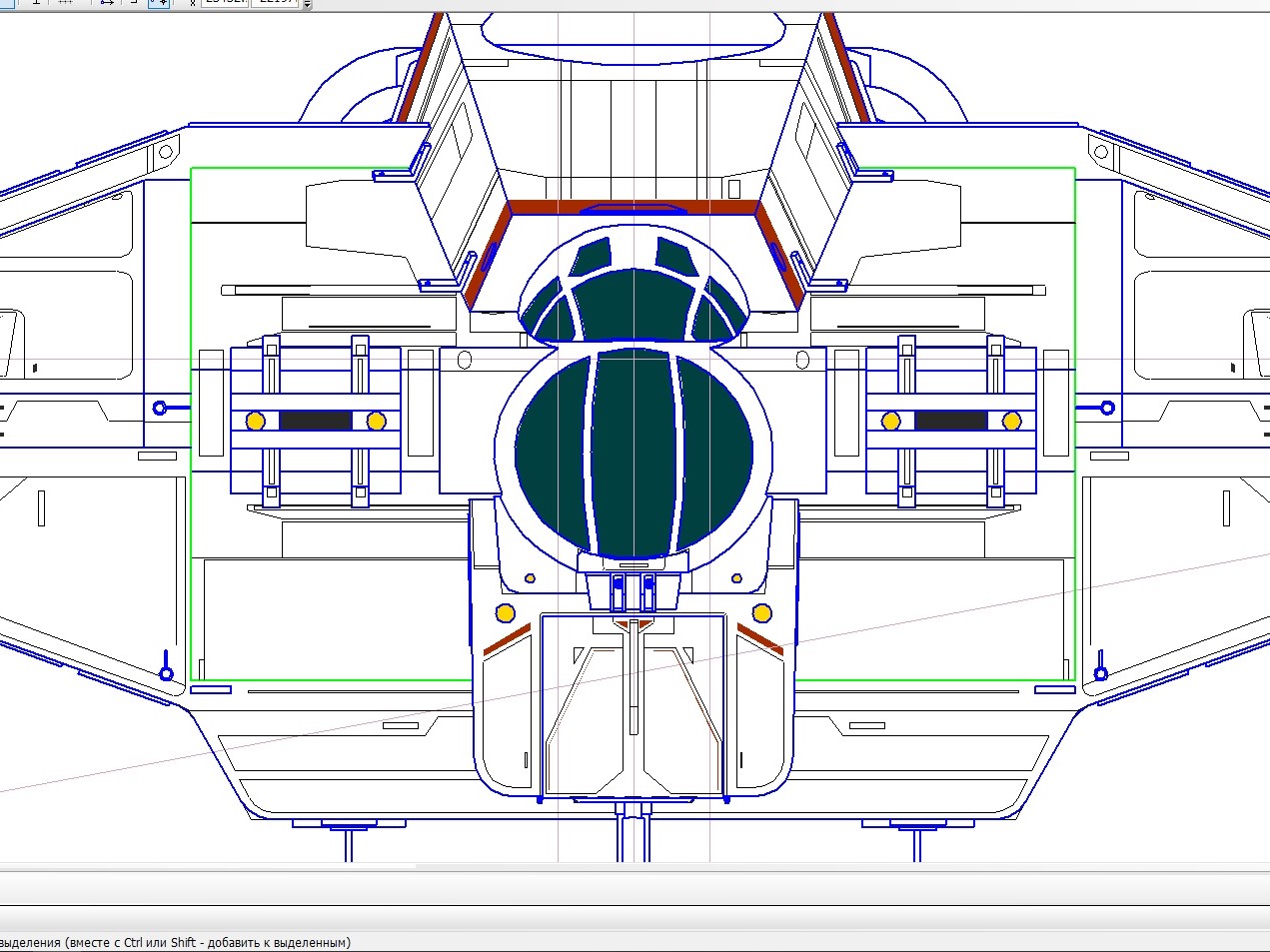Viewport: 1270px width, 952px height.
Task: Click the small blue circle on right wing
Action: click(1107, 408)
